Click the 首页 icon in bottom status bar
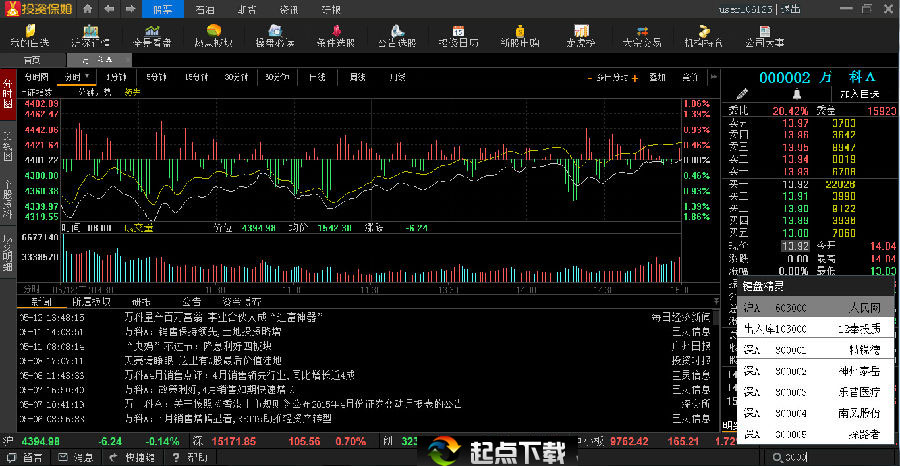This screenshot has width=900, height=466. [11, 458]
